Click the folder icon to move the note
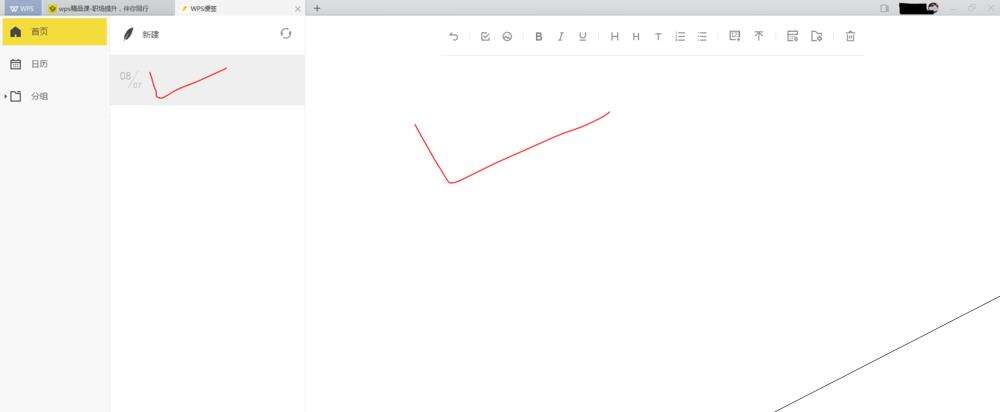 pos(816,36)
